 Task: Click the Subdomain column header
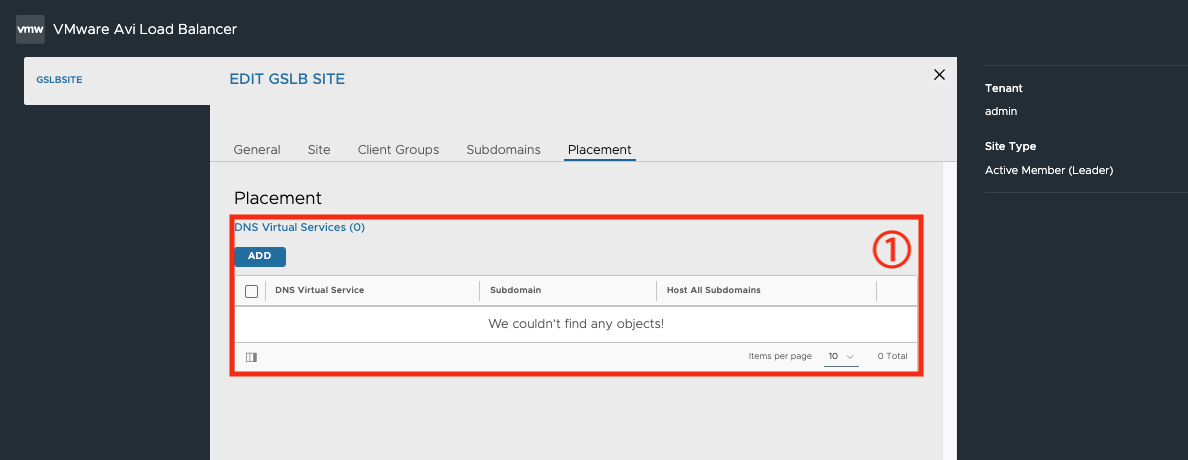point(516,290)
